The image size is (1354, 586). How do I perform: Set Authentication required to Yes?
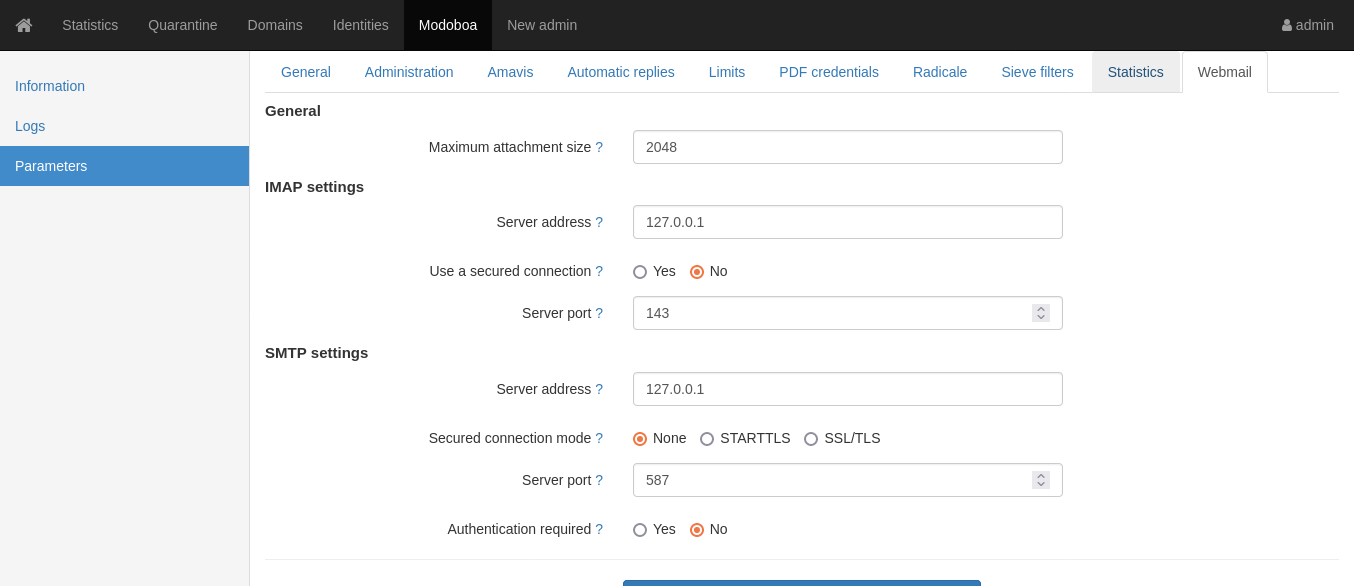point(640,529)
